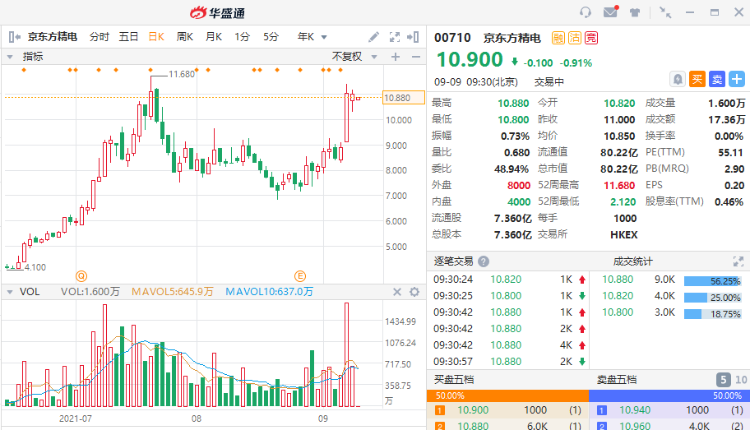
Task: Switch order book to 10 levels
Action: pos(741,380)
